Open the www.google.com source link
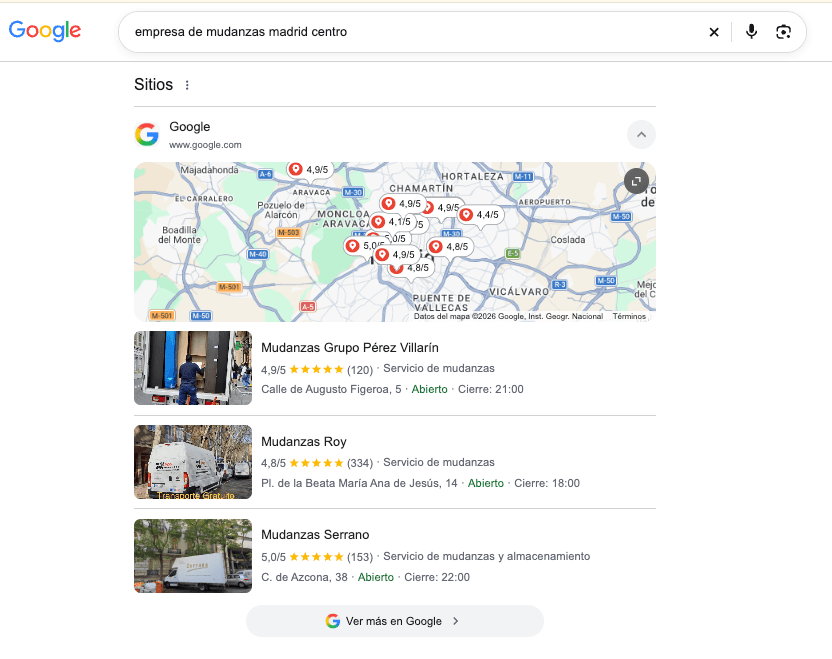The image size is (832, 659). (x=205, y=145)
